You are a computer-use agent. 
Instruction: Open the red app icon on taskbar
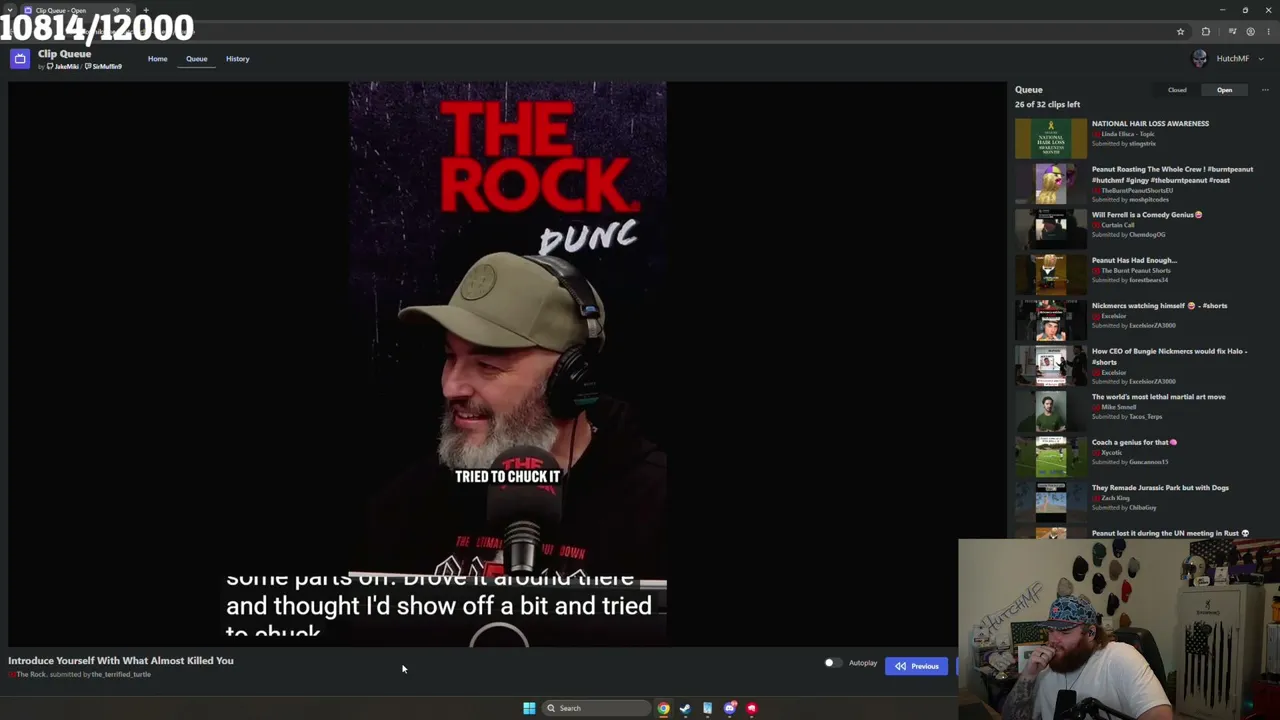coord(752,708)
